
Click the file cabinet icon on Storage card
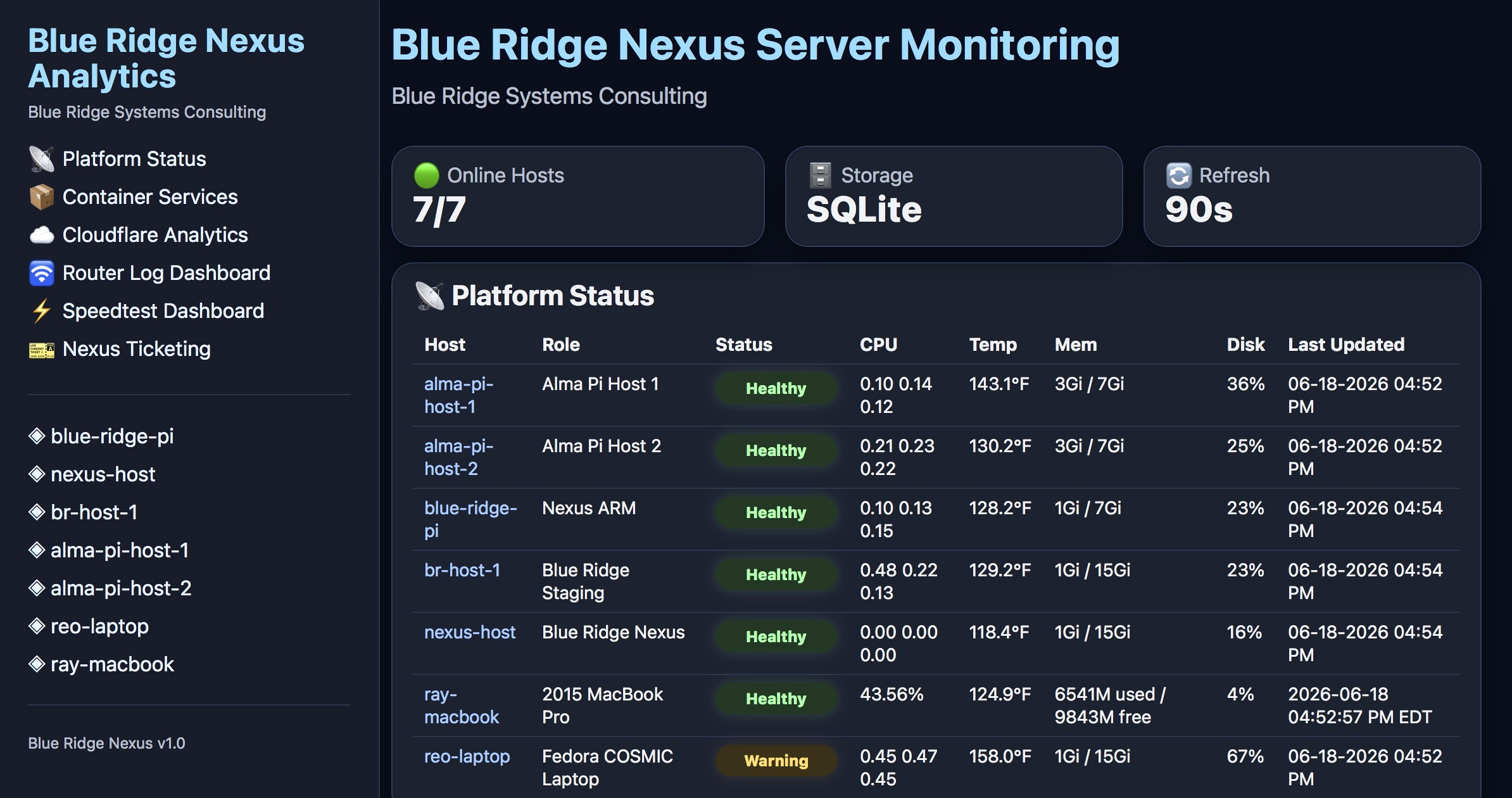pos(821,175)
